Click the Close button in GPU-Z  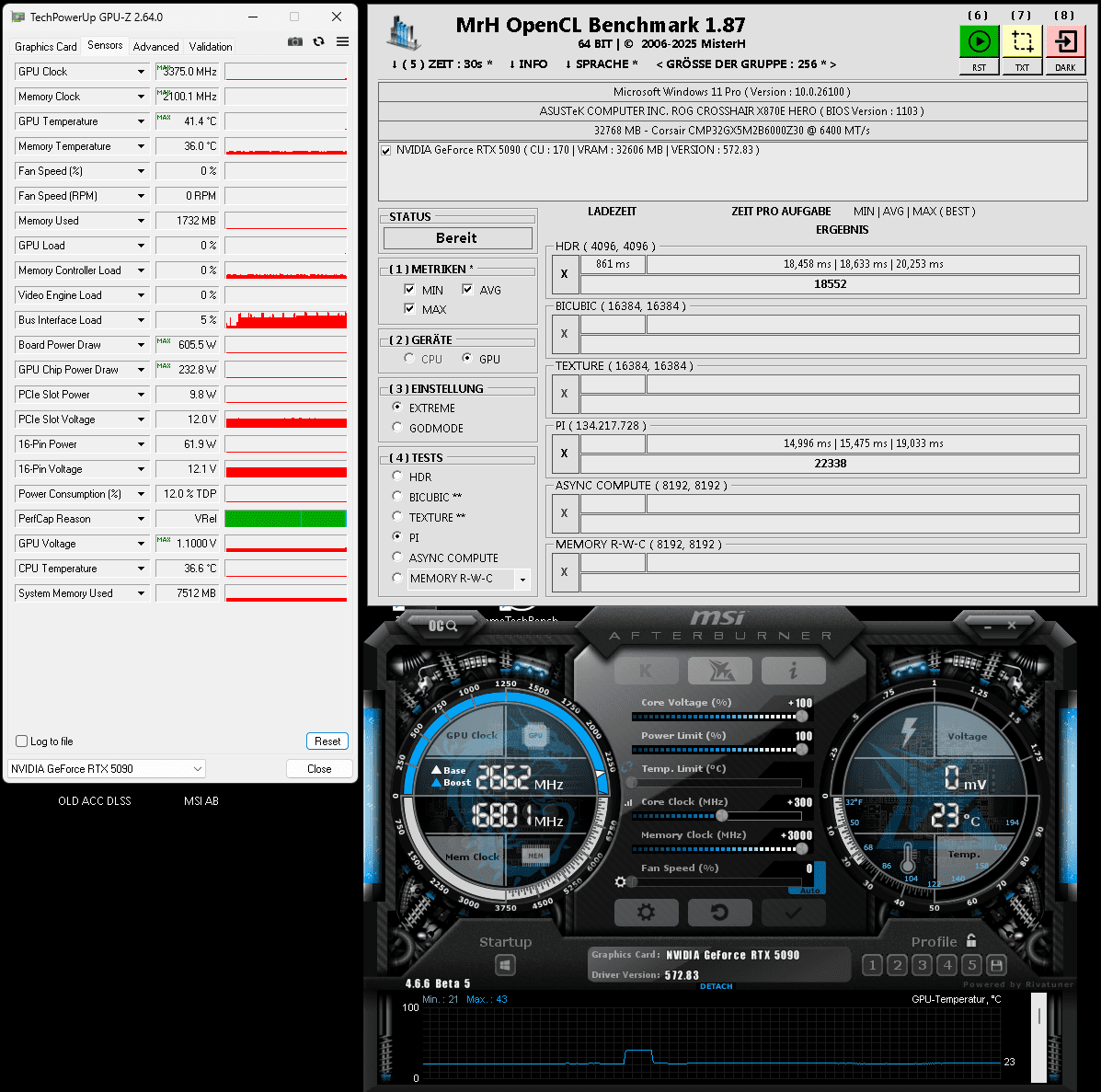(319, 769)
